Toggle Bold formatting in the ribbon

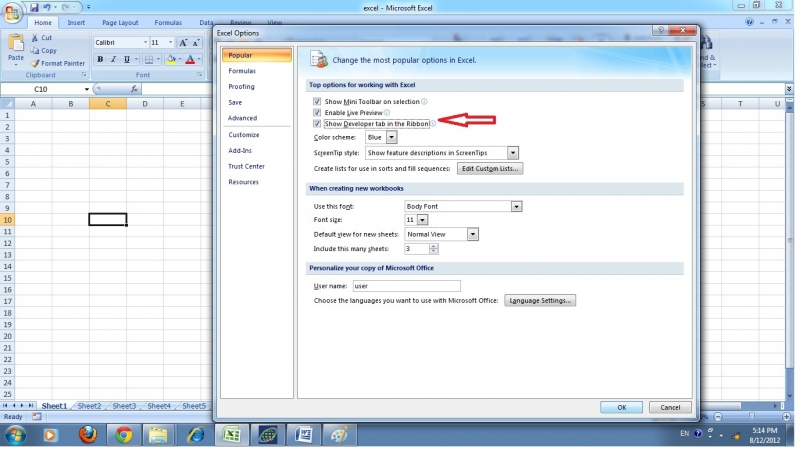pos(100,60)
